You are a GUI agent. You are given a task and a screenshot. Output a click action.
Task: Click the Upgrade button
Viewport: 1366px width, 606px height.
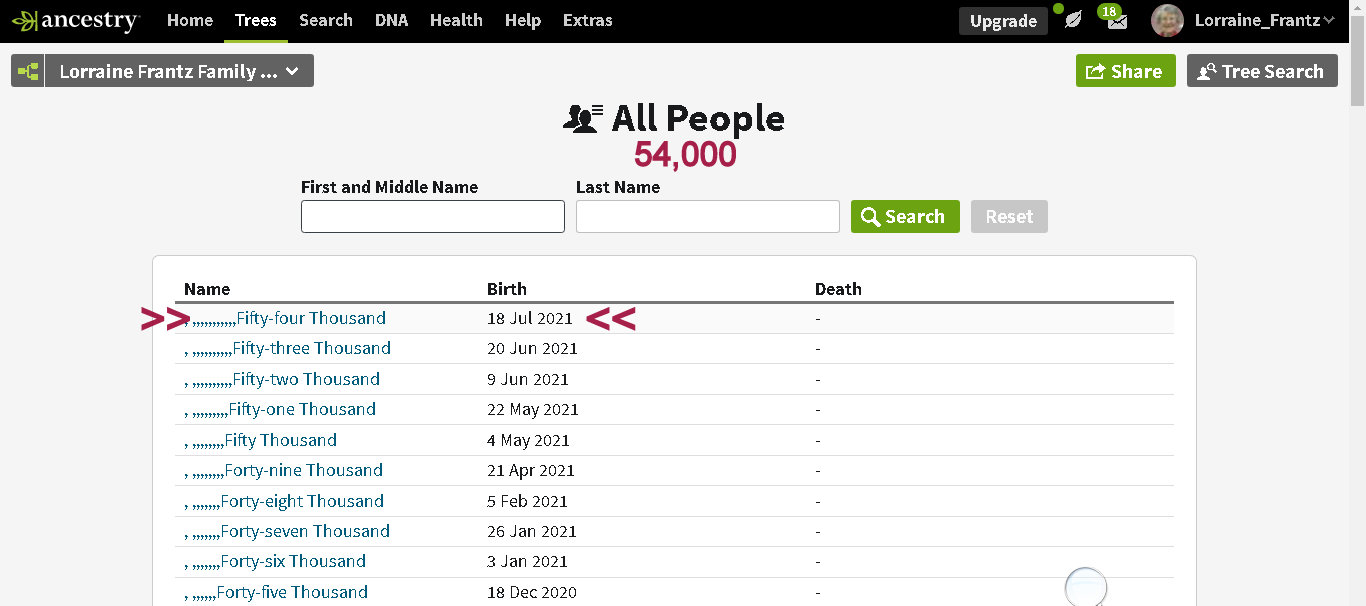coord(1003,21)
